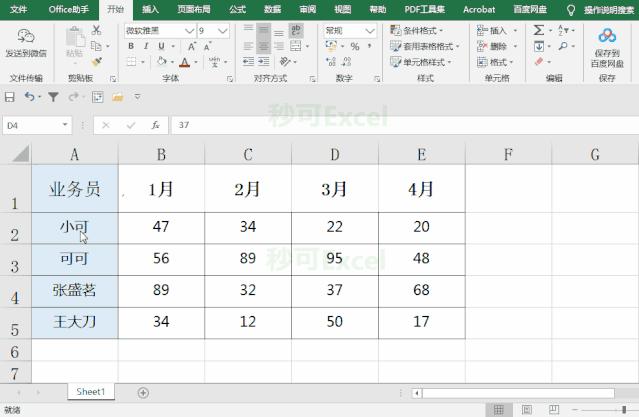Select center horizontal alignment
This screenshot has width=639, height=417.
(x=264, y=46)
